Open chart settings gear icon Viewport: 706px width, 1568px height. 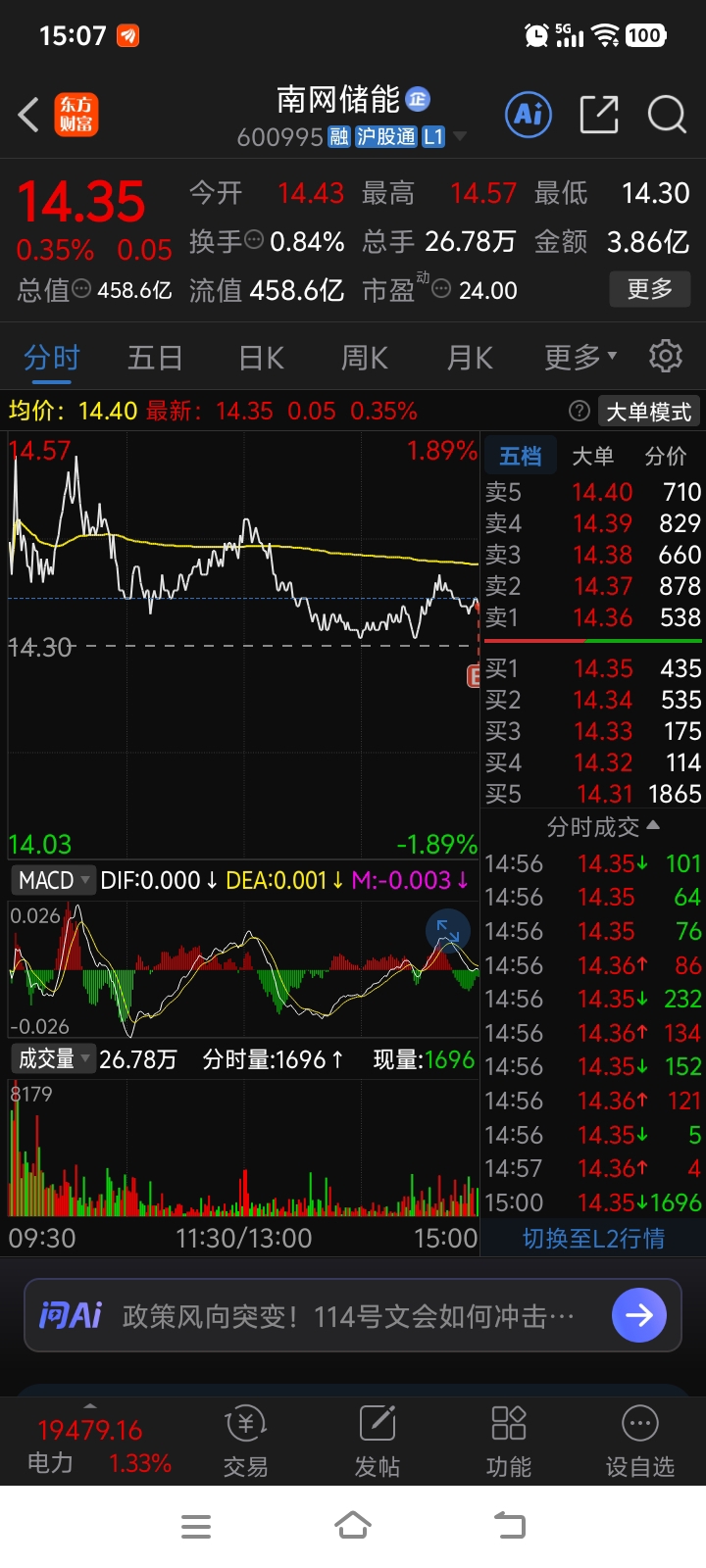click(666, 356)
